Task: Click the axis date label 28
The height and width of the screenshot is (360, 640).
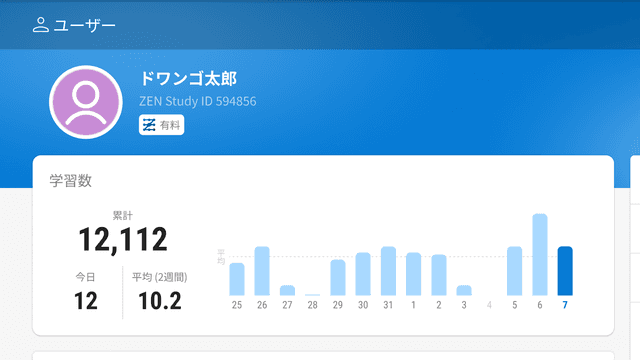Action: 313,305
